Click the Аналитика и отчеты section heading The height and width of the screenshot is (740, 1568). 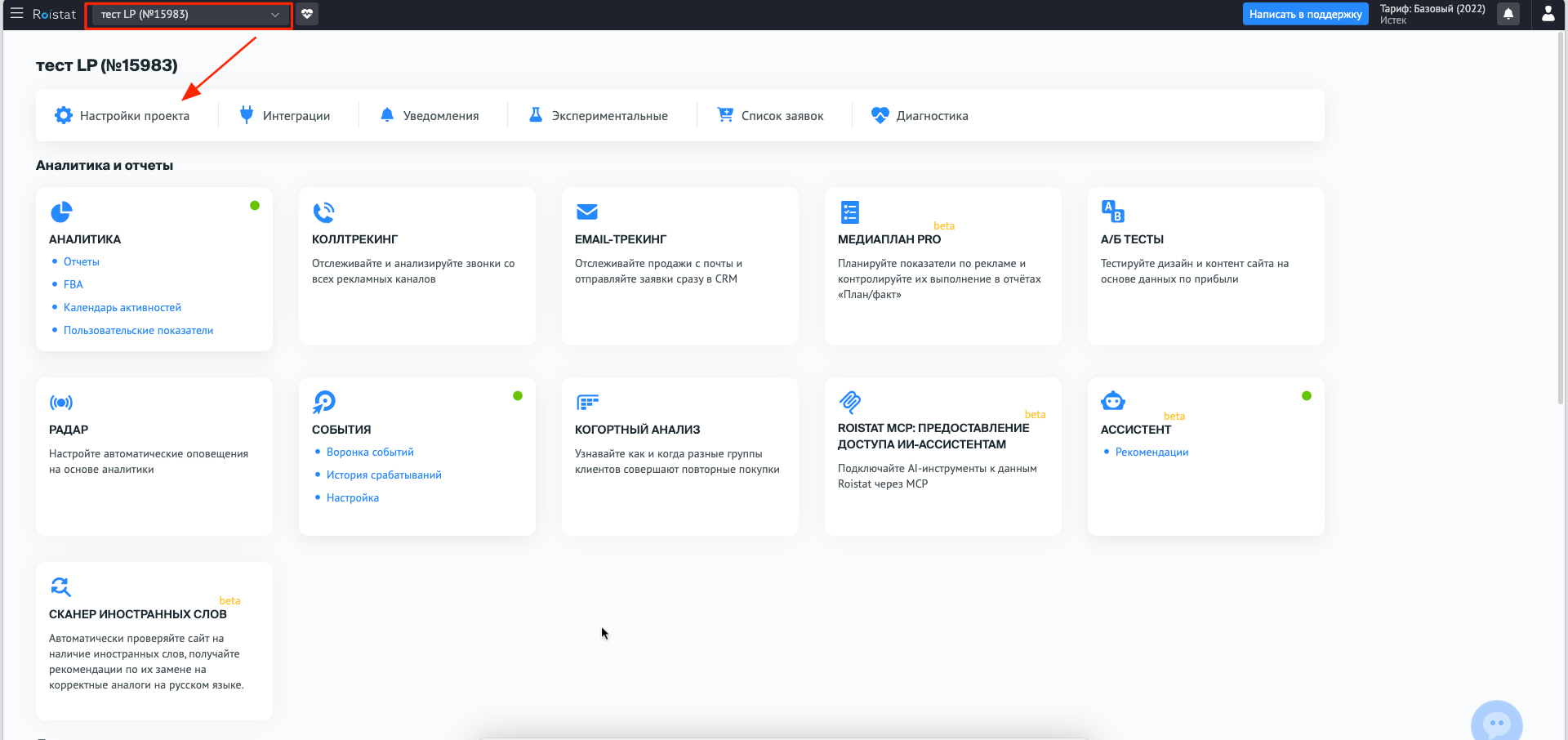pyautogui.click(x=105, y=166)
